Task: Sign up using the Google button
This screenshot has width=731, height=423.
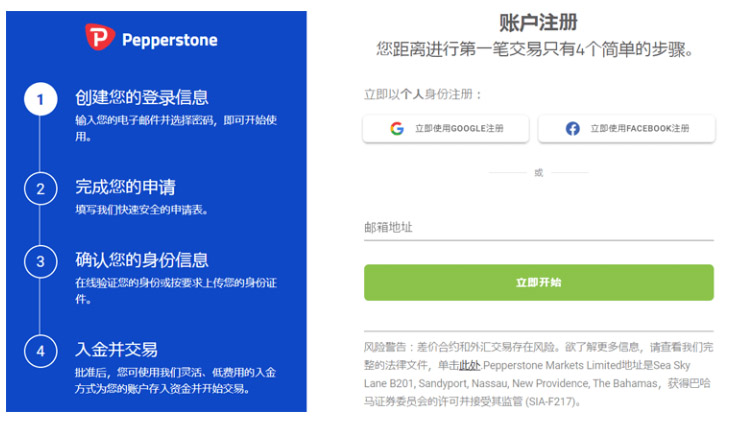Action: [x=446, y=128]
